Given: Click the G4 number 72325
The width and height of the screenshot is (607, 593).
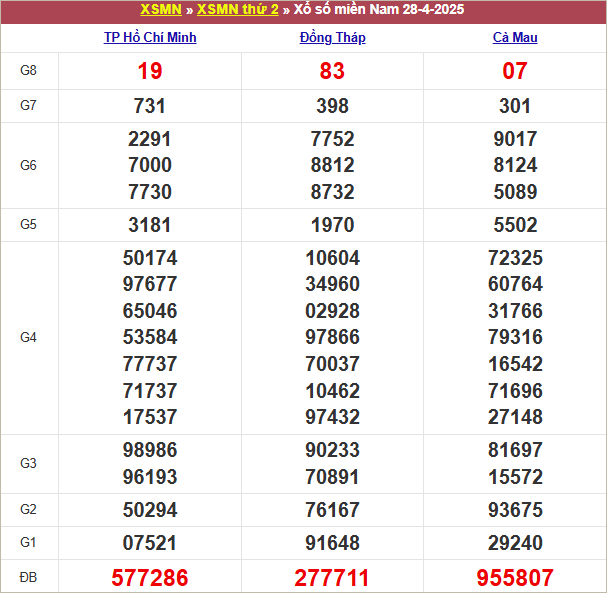Looking at the screenshot, I should 515,258.
